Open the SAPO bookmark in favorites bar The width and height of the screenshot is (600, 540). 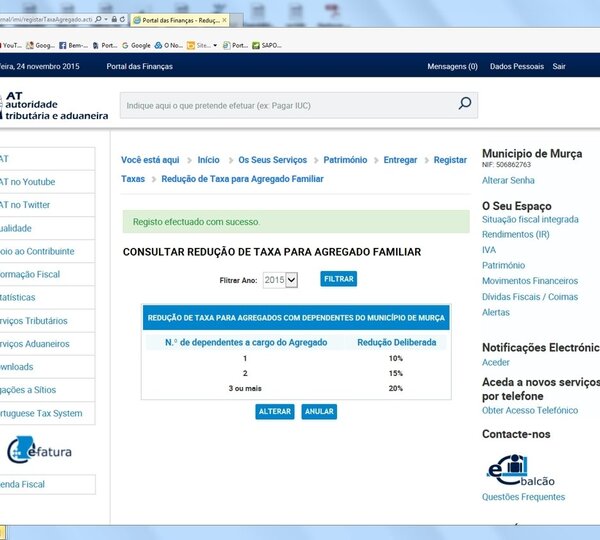(270, 45)
